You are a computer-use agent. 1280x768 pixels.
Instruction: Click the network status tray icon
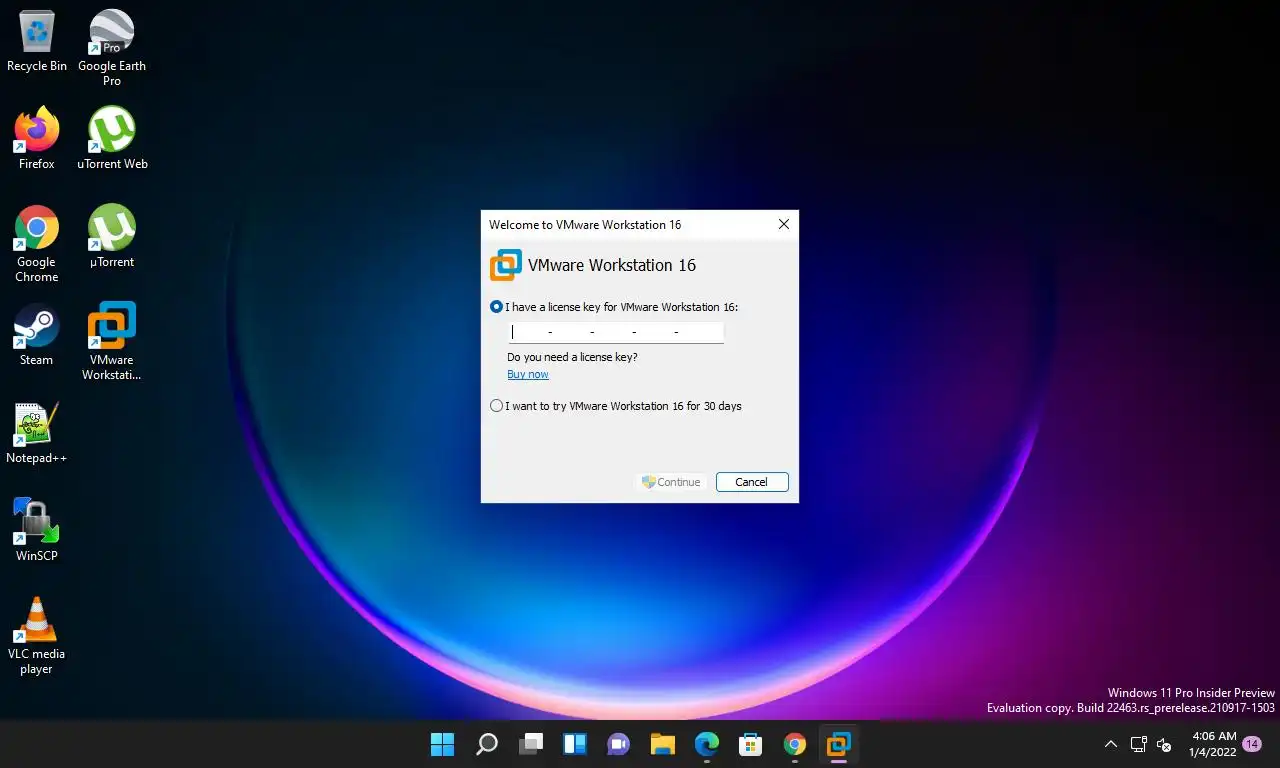pyautogui.click(x=1138, y=744)
